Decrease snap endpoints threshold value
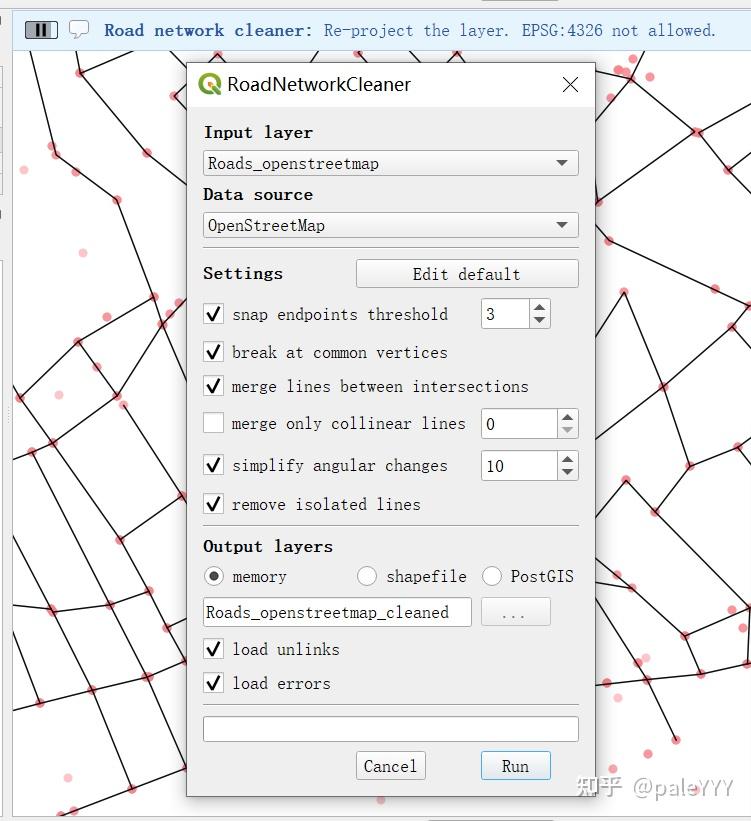Viewport: 751px width, 821px height. 539,320
